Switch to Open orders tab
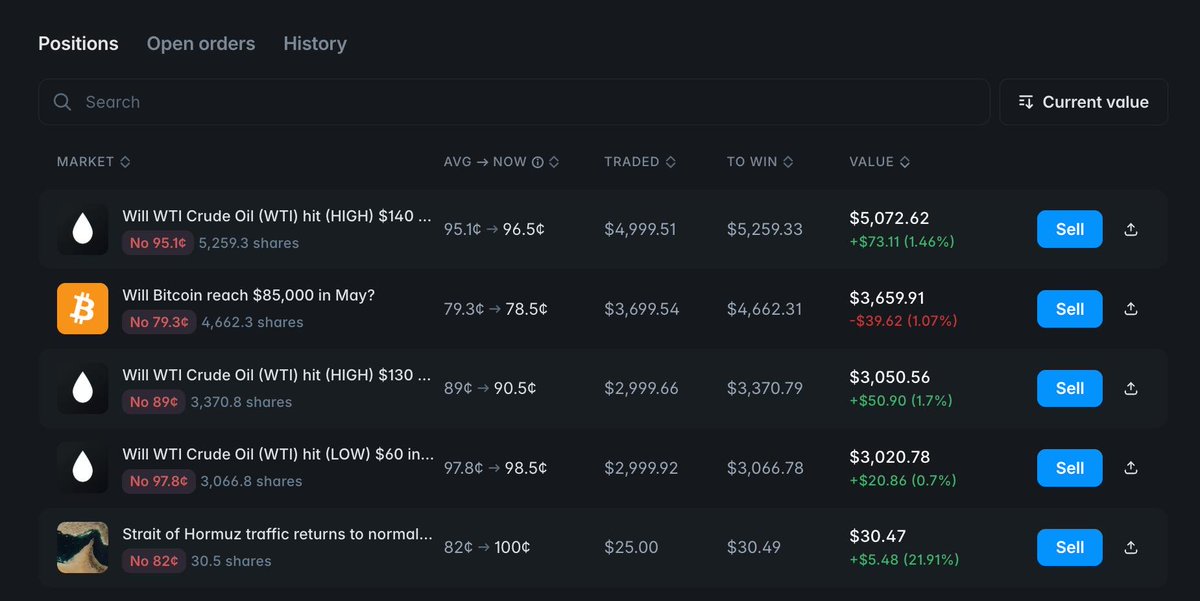The image size is (1200, 601). [201, 44]
